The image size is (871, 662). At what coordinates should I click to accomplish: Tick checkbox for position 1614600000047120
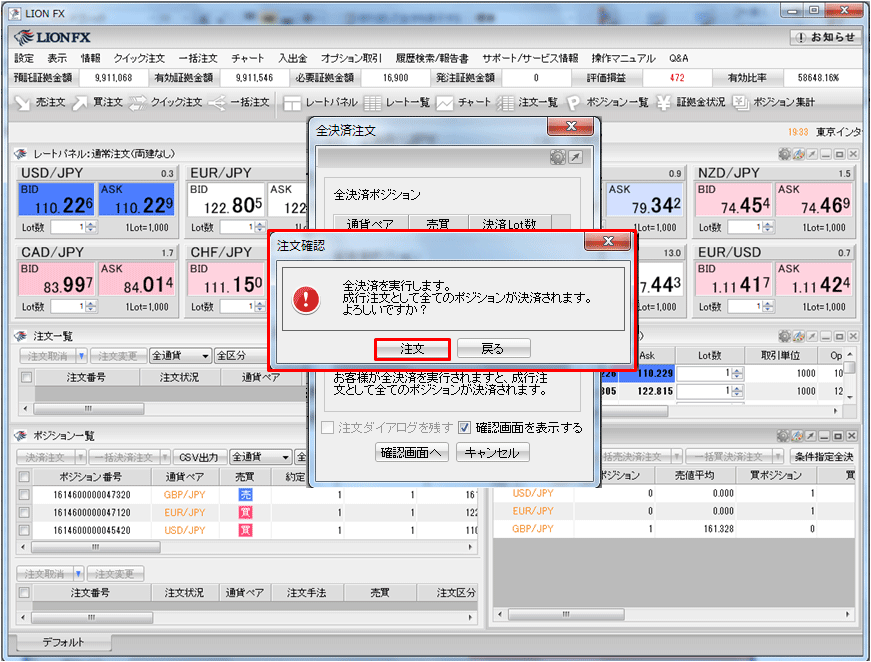[x=24, y=512]
